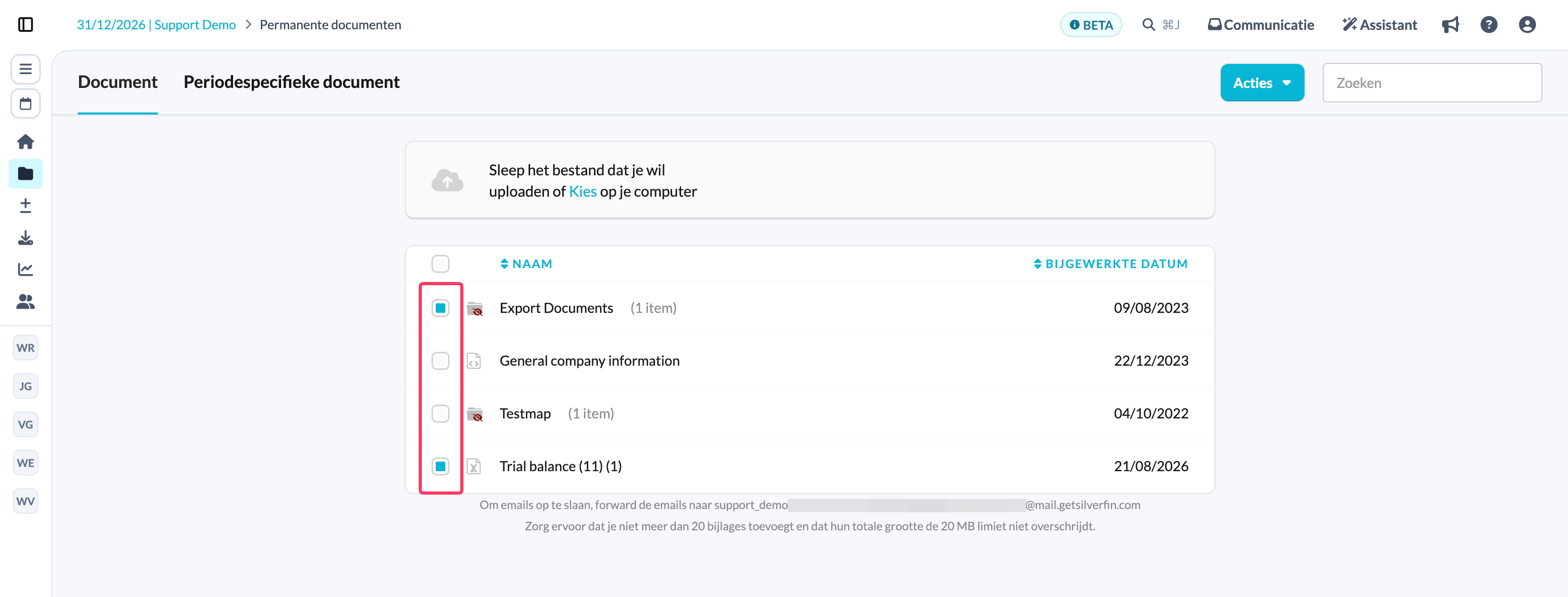
Task: Click the Zoeken search field
Action: tap(1431, 83)
